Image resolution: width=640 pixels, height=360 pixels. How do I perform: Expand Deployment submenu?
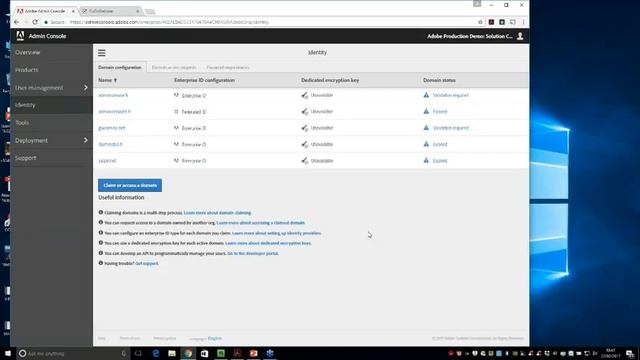(86, 140)
